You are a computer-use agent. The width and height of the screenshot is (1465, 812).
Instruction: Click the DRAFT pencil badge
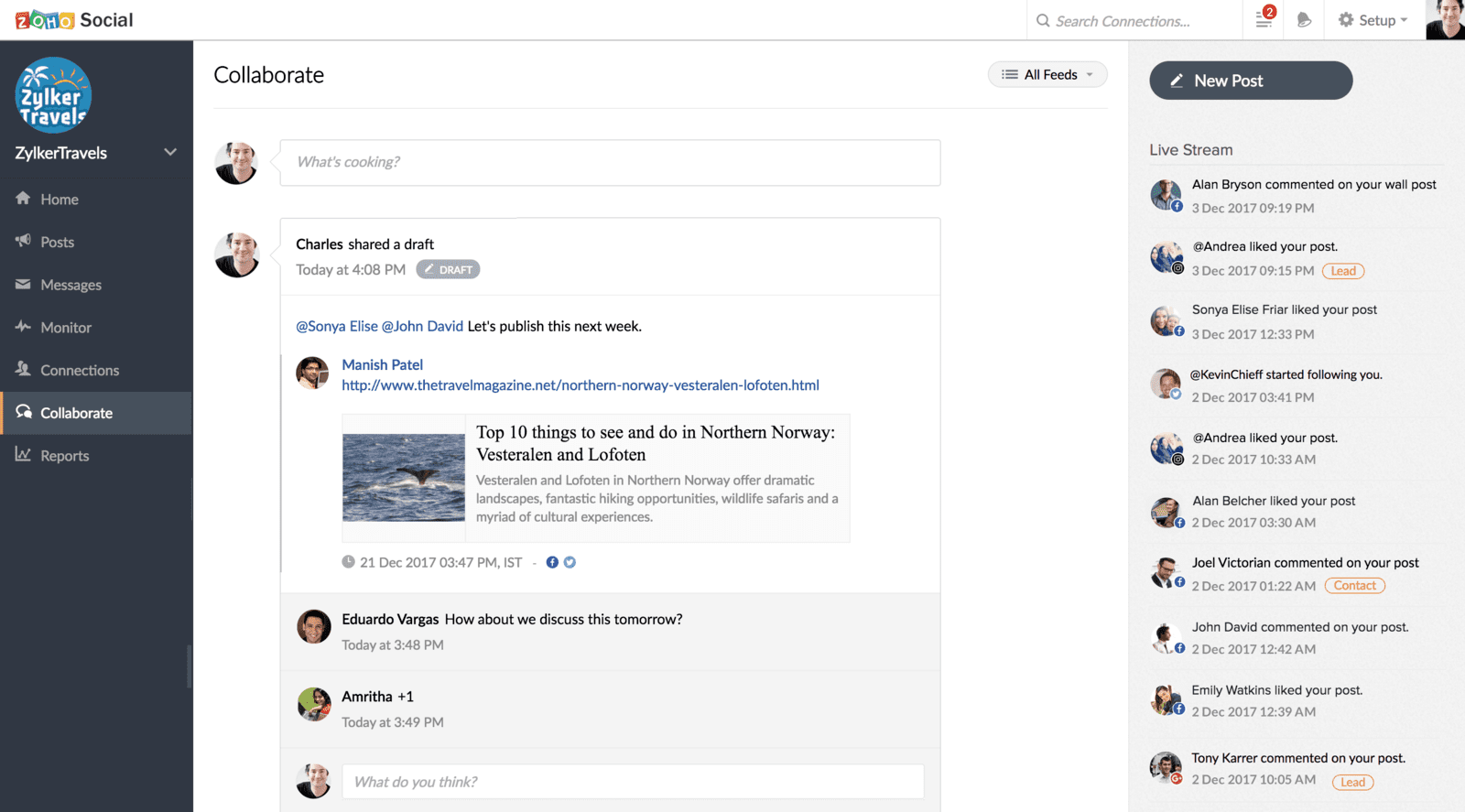coord(448,269)
